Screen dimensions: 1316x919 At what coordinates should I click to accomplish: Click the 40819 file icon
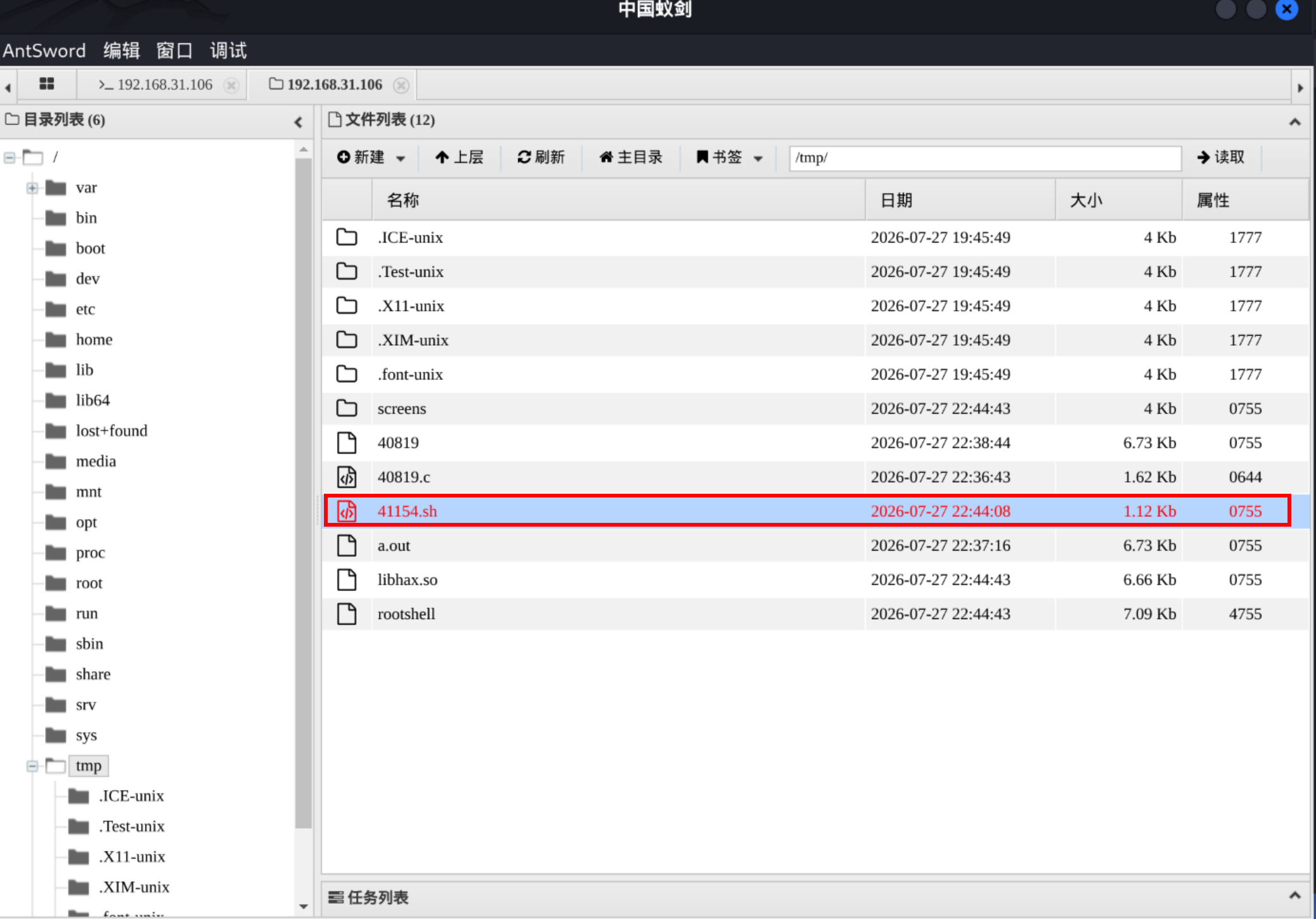(347, 442)
